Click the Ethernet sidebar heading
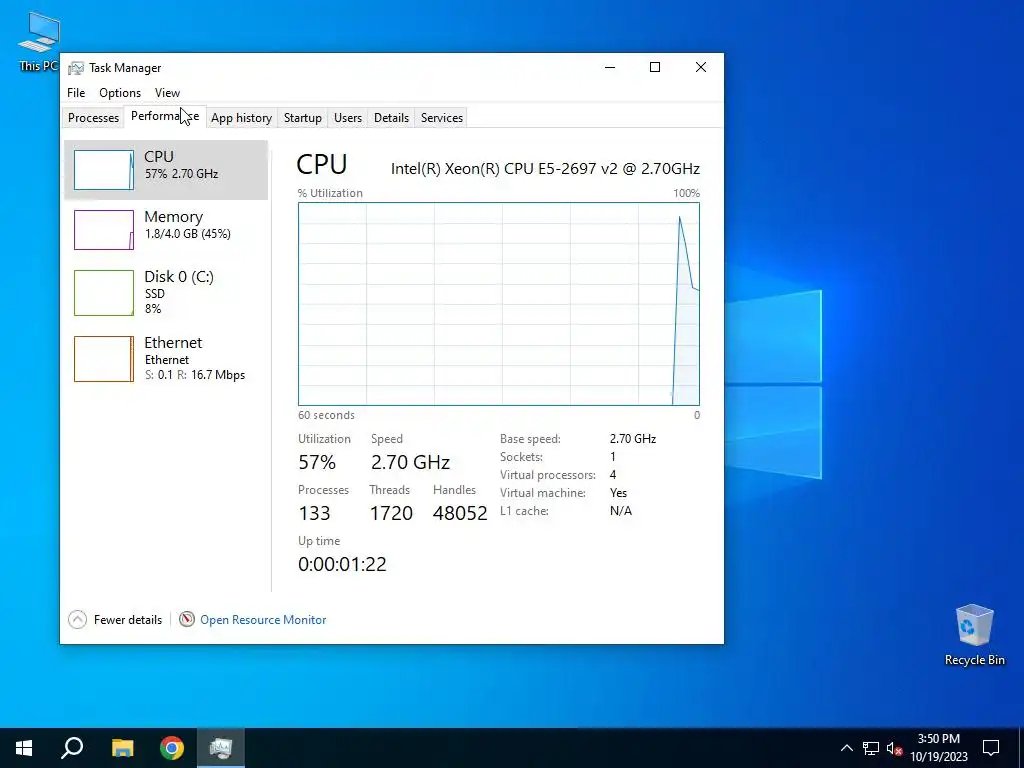The height and width of the screenshot is (768, 1024). tap(173, 343)
